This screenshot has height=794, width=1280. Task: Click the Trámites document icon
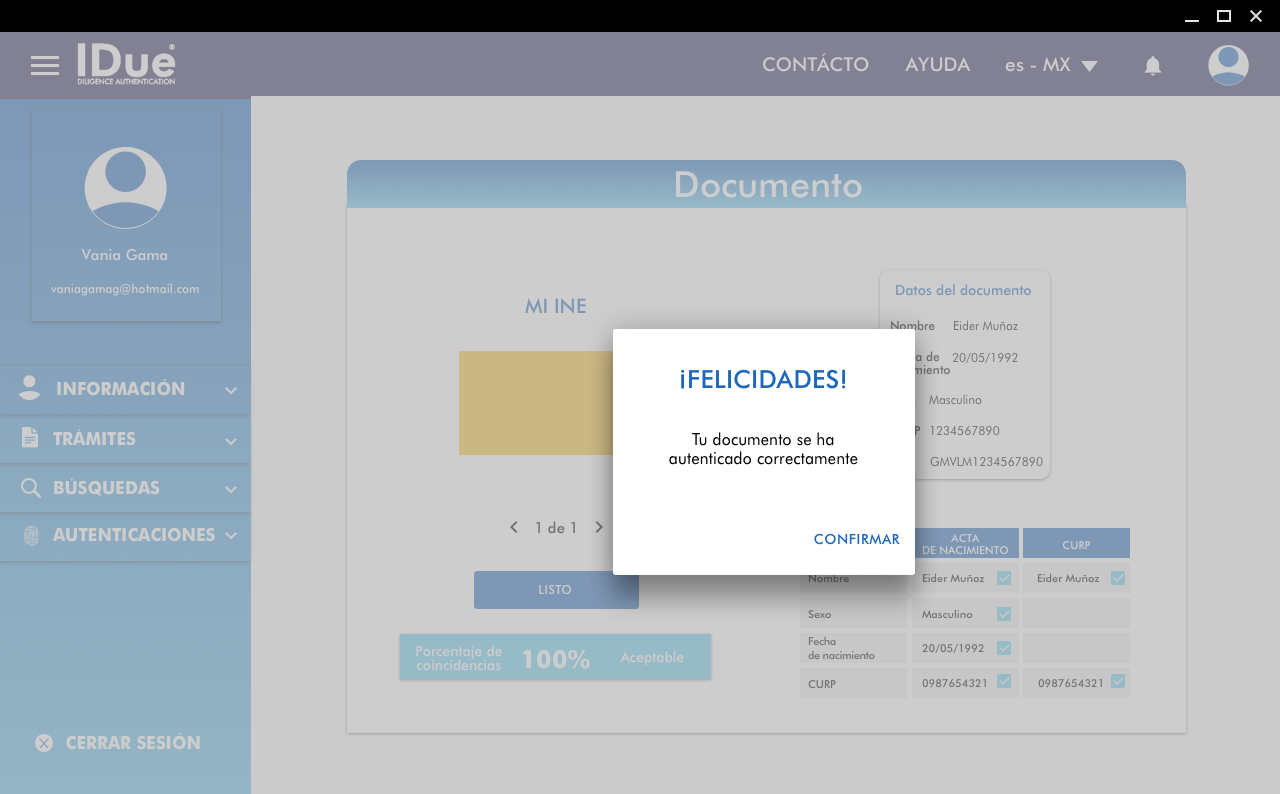pos(30,438)
